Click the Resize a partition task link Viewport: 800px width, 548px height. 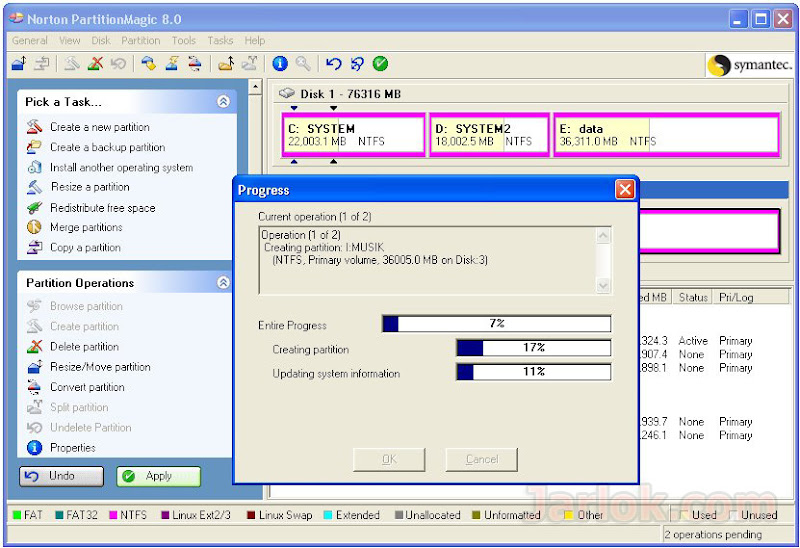(x=90, y=187)
